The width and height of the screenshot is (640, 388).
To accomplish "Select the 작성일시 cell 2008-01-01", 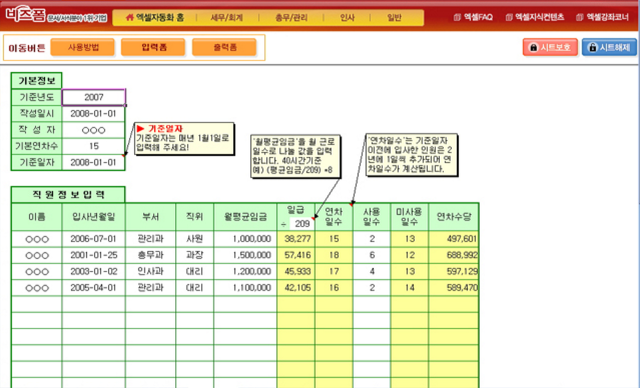I will 94,113.
